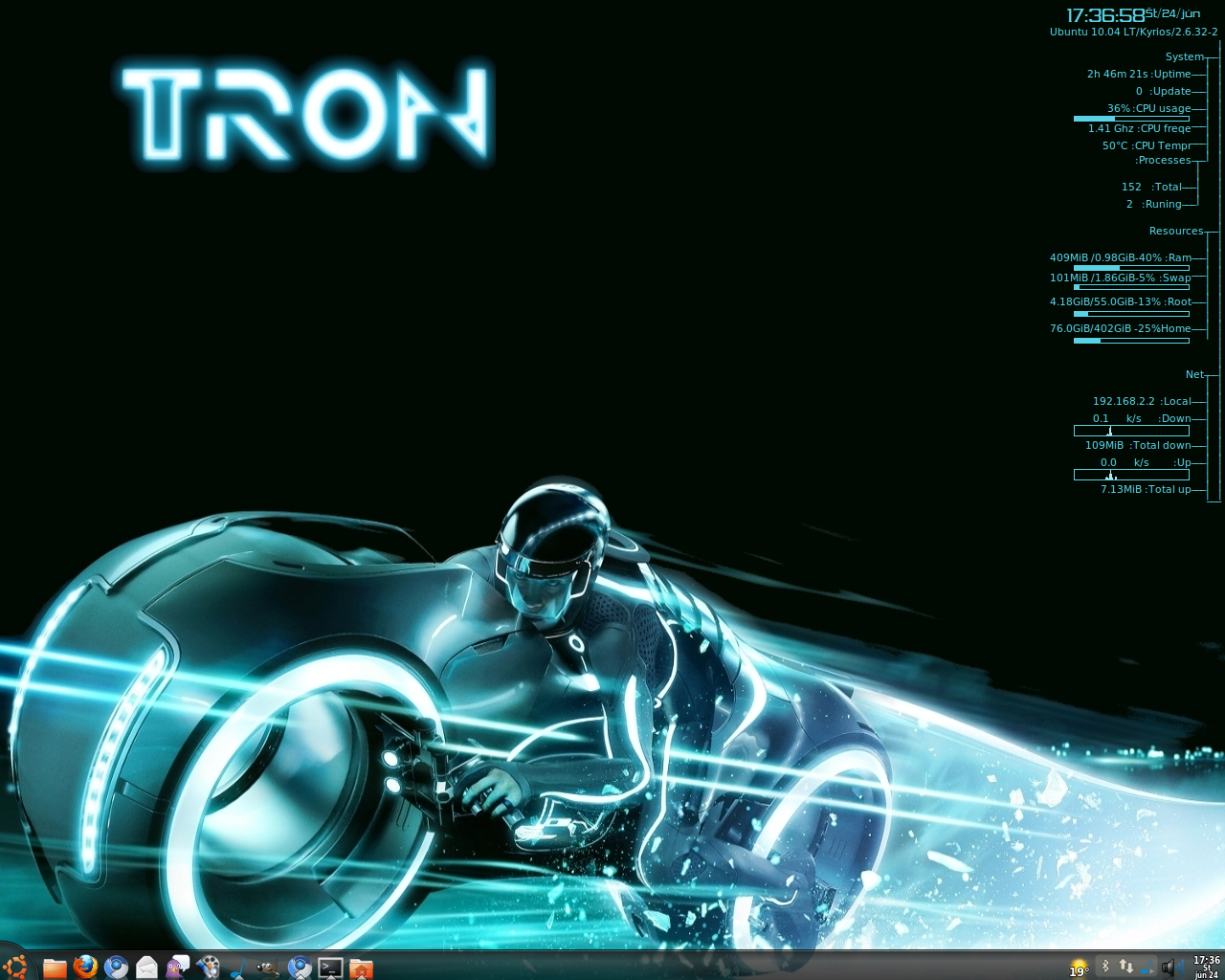Screen dimensions: 1225x980
Task: Click the '7.13MiB :Total up' line
Action: (1146, 489)
